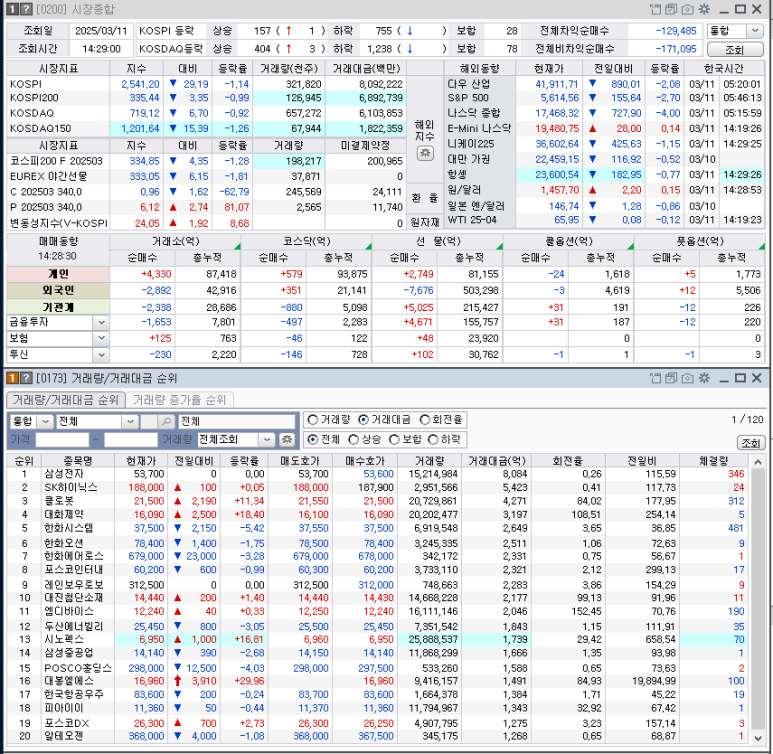Click the minimum 가격 input field
This screenshot has width=773, height=754.
pyautogui.click(x=62, y=439)
